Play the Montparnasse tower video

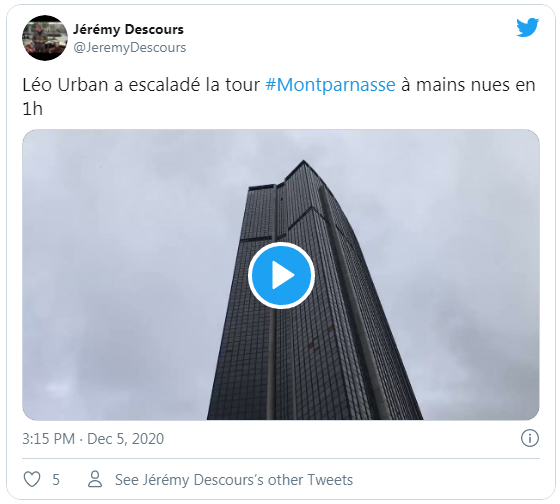pos(281,275)
